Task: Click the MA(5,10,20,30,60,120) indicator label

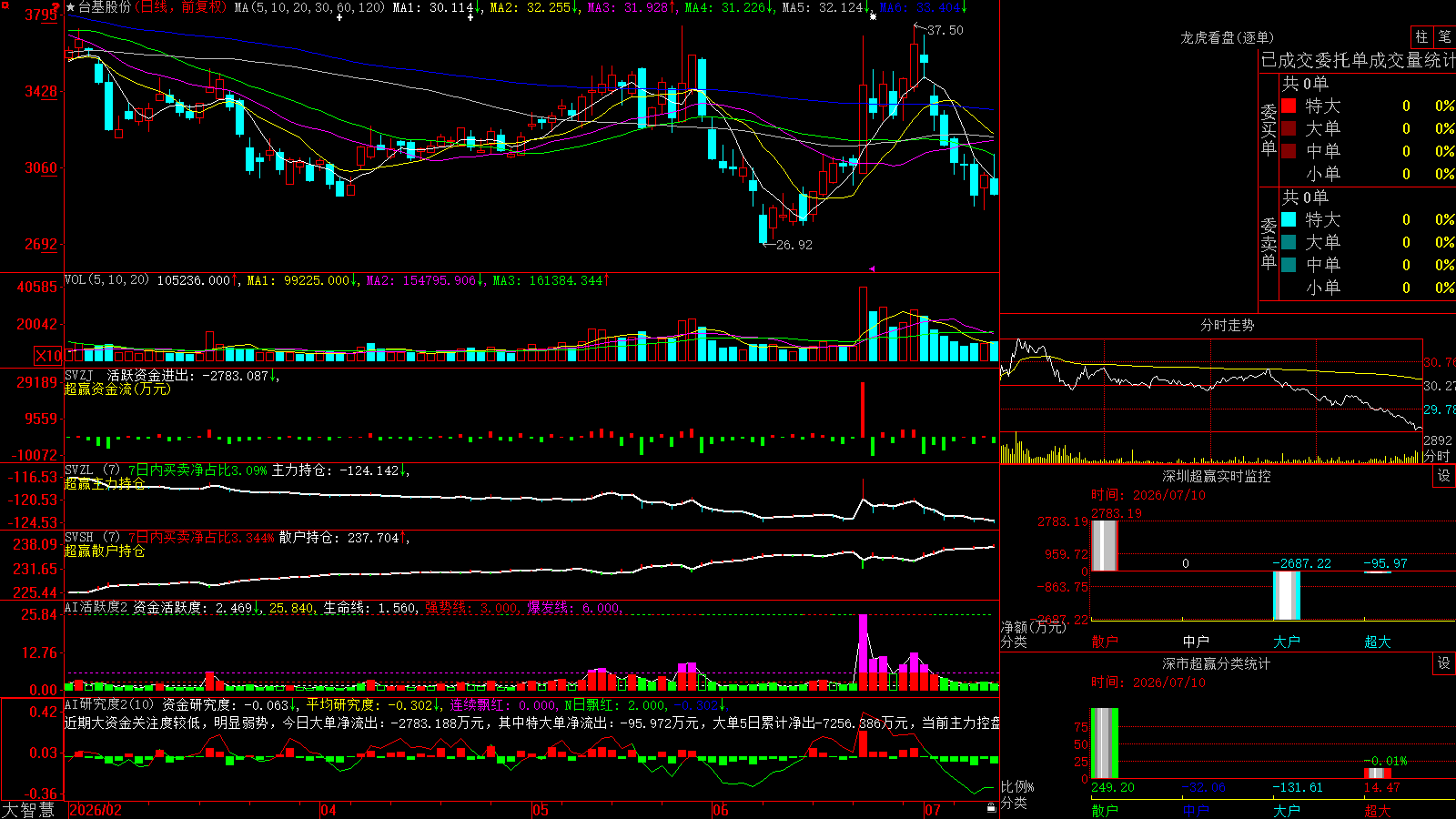Action: tap(309, 7)
